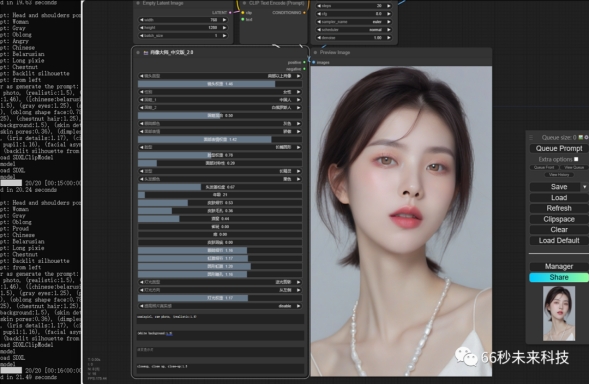Image resolution: width=590 pixels, height=385 pixels.
Task: Click the View History button
Action: pyautogui.click(x=559, y=175)
